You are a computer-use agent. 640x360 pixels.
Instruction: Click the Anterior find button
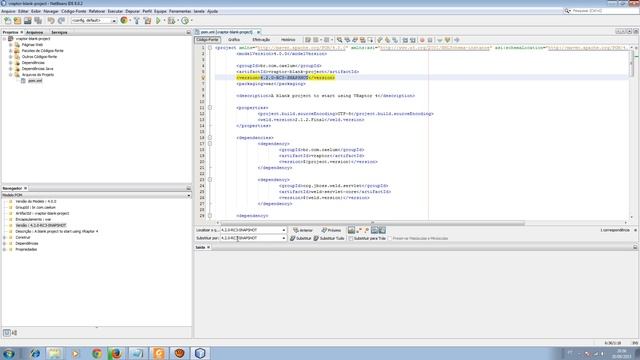click(303, 231)
